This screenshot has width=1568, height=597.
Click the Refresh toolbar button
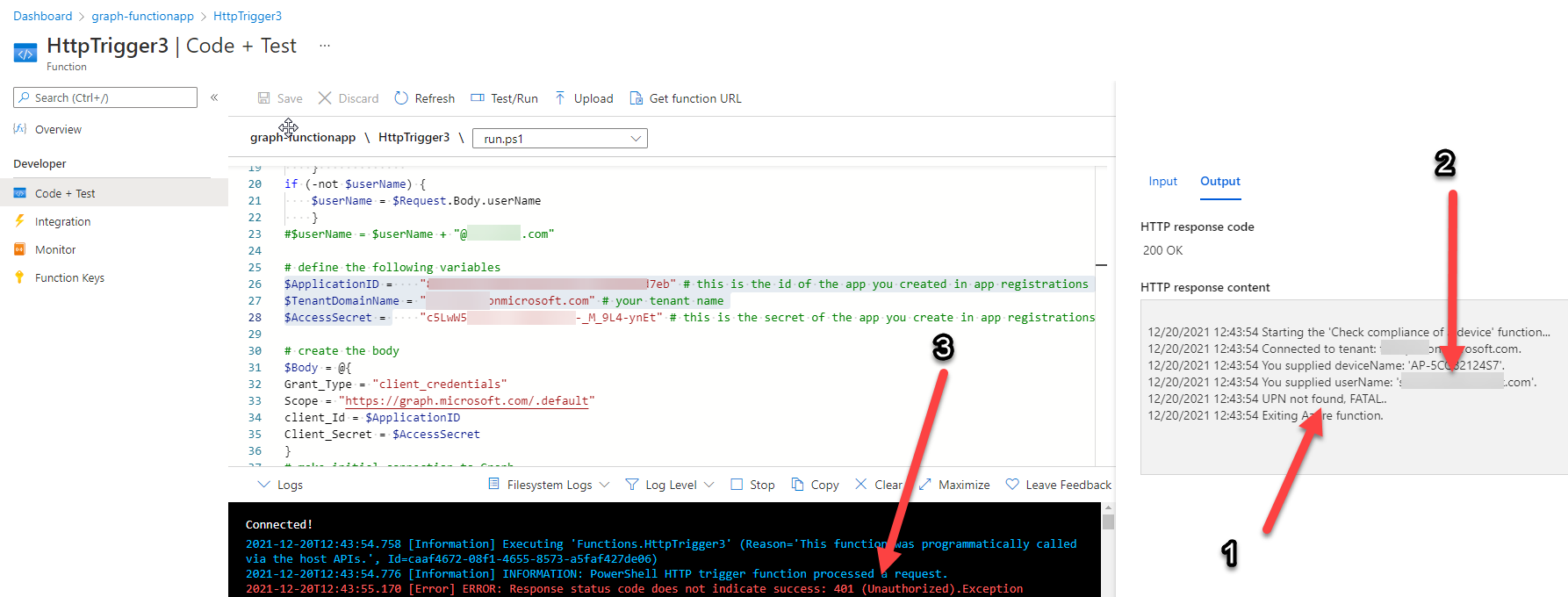[x=425, y=98]
